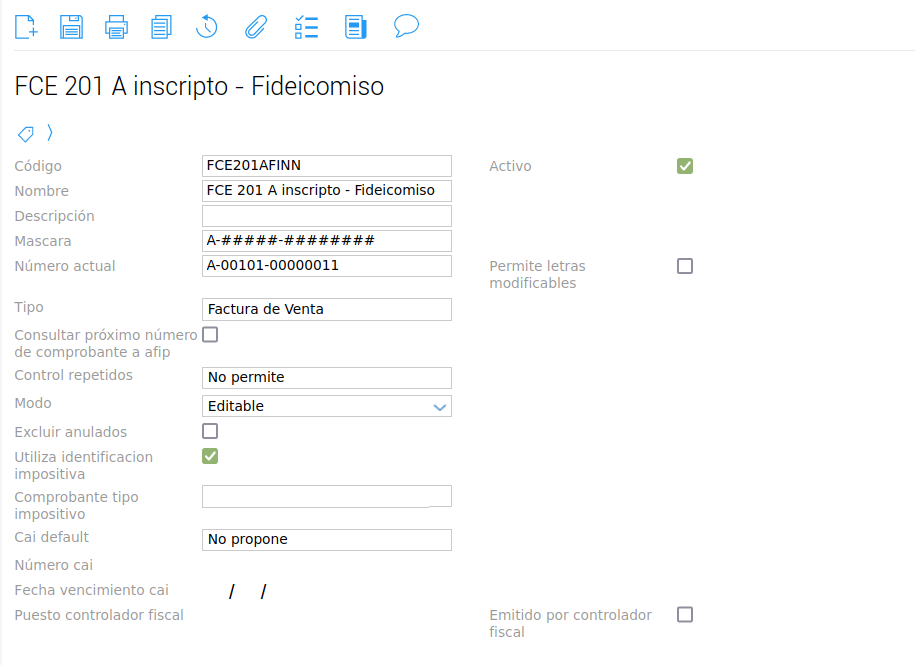Viewport: 915px width, 665px height.
Task: Click the Cai default field showing No propone
Action: coord(327,539)
